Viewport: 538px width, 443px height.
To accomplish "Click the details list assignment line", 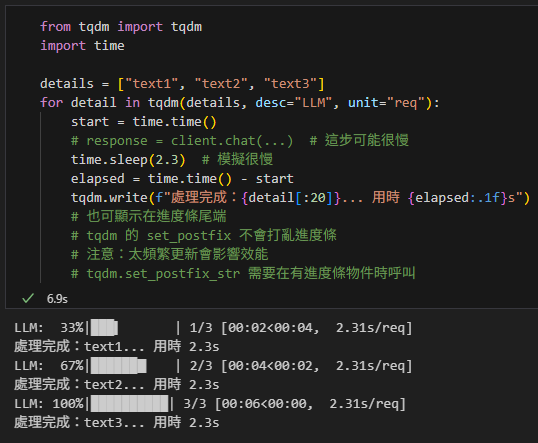I will (182, 84).
